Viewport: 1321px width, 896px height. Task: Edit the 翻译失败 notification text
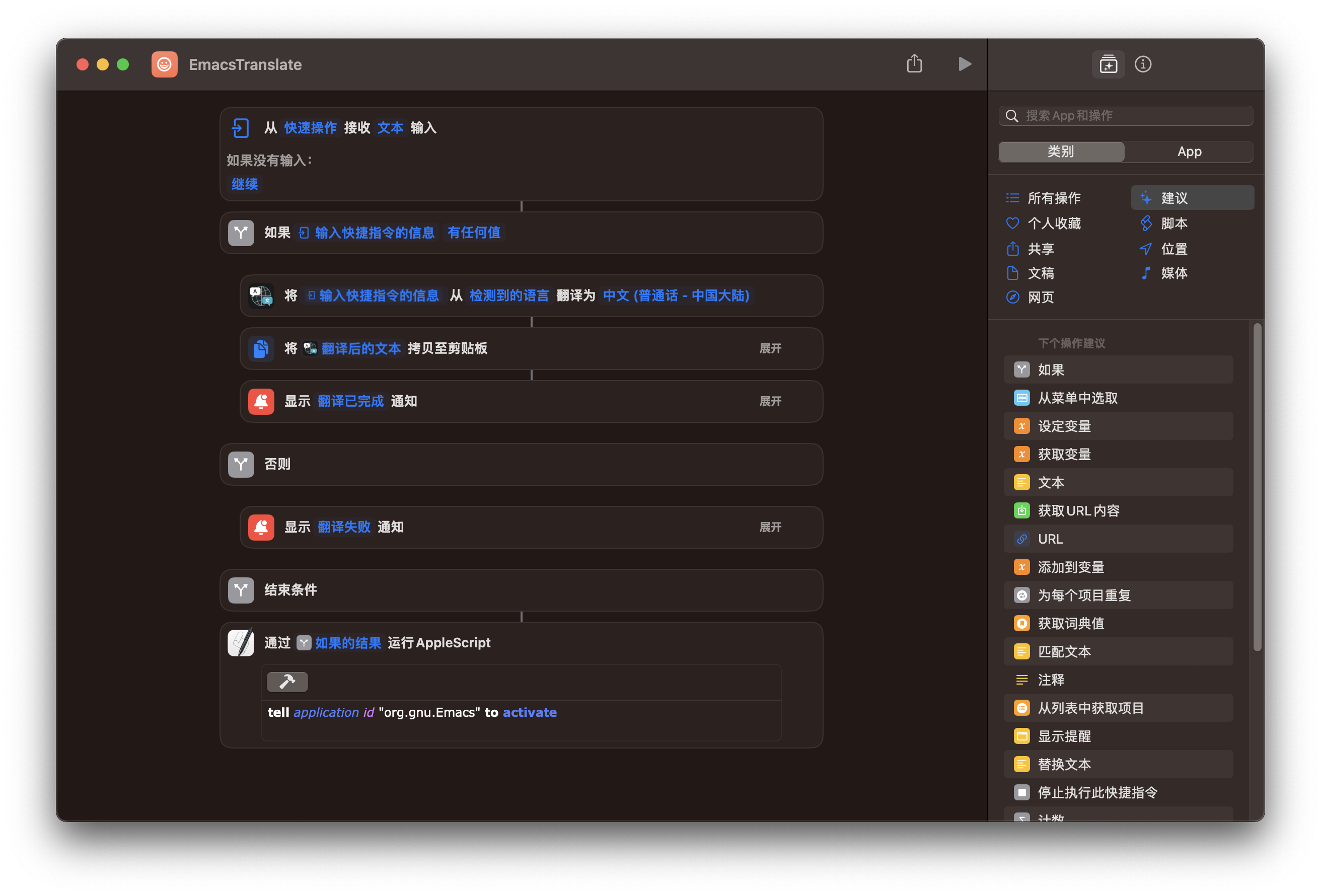click(x=344, y=527)
